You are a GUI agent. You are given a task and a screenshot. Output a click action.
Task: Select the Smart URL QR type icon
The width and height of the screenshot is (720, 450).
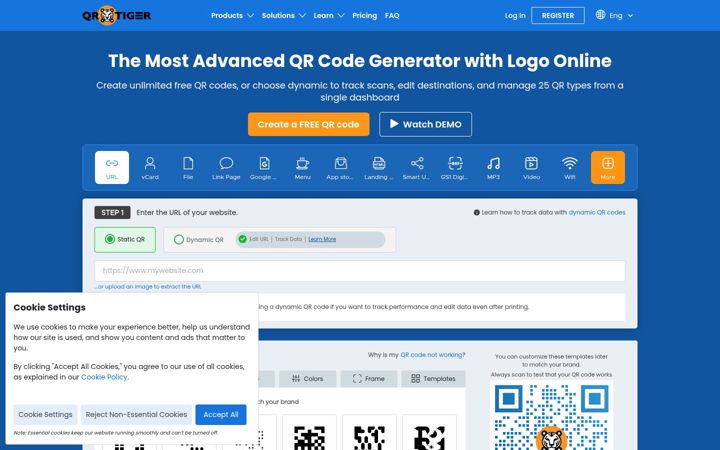pyautogui.click(x=416, y=167)
